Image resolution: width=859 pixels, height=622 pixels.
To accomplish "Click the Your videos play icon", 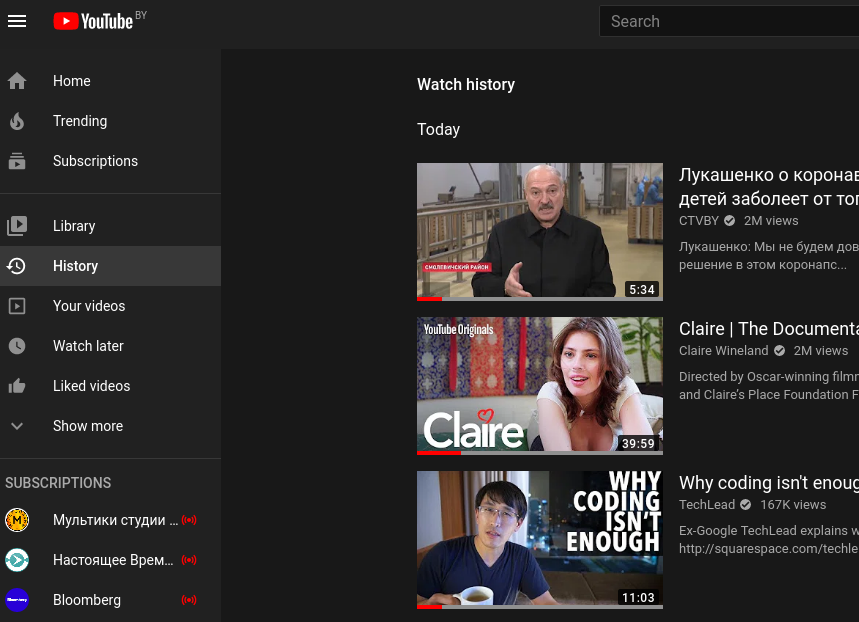I will [17, 306].
